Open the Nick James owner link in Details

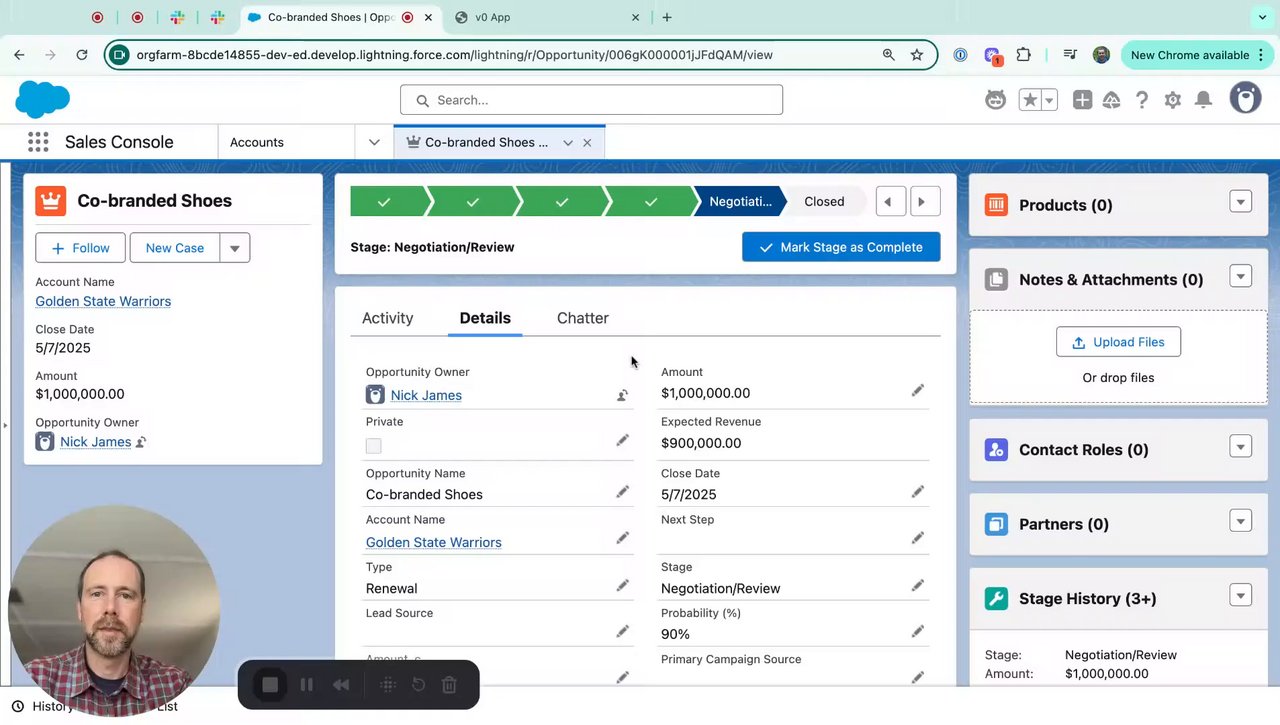tap(426, 395)
